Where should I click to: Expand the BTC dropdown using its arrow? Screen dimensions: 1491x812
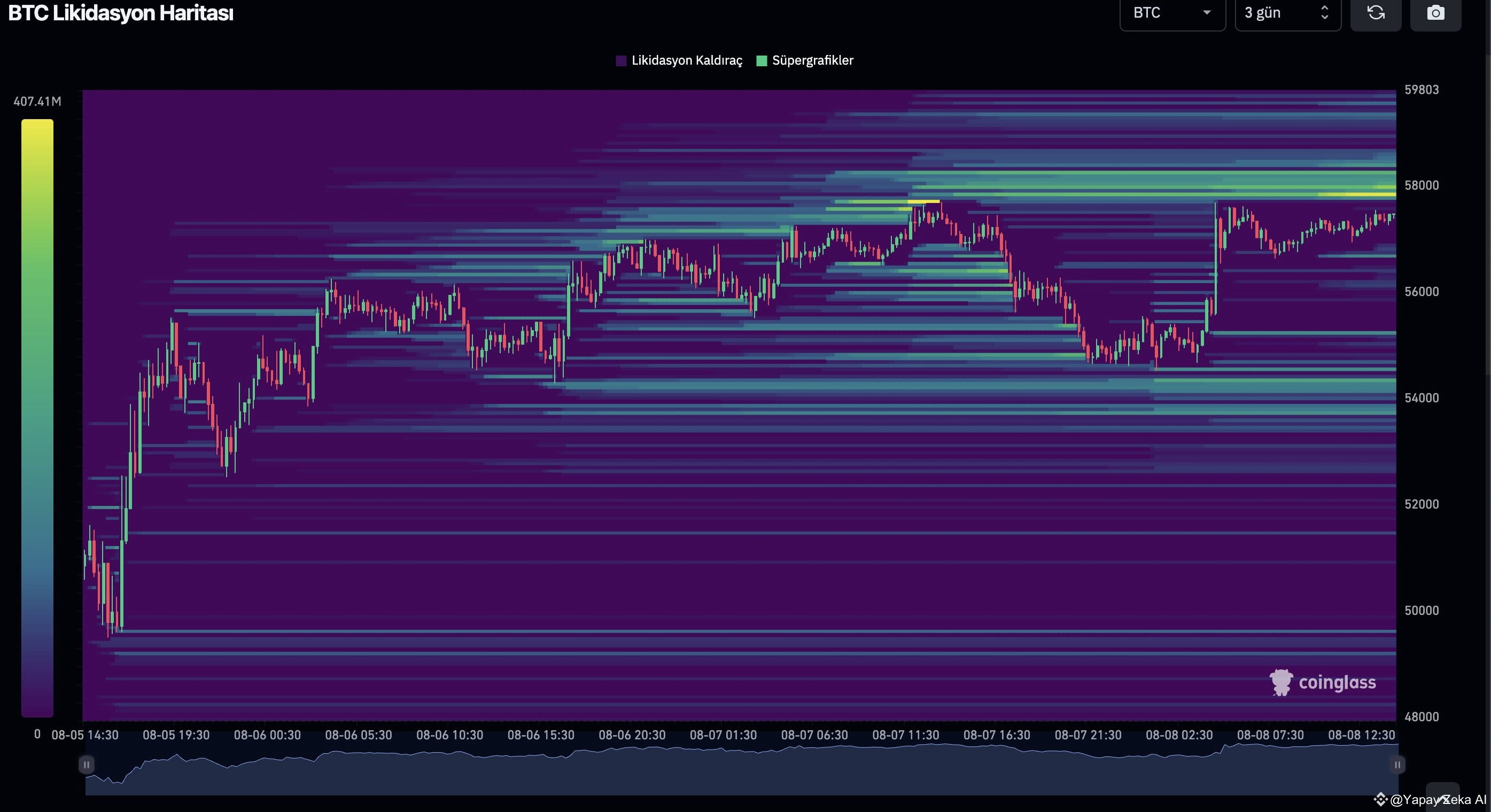(1207, 14)
